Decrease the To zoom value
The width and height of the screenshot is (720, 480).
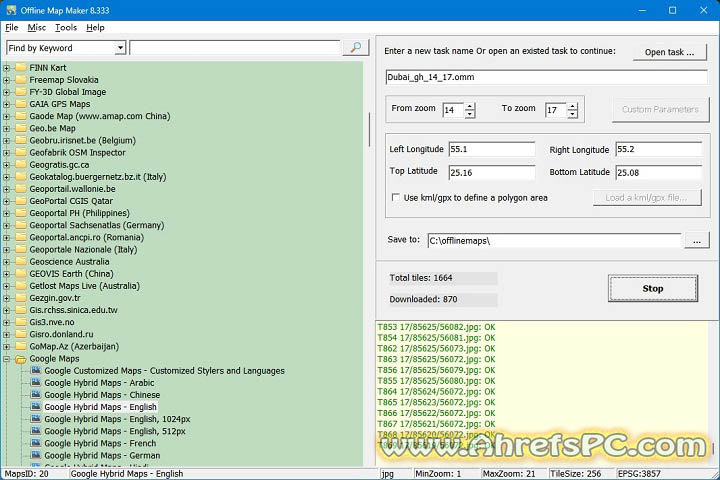click(572, 114)
